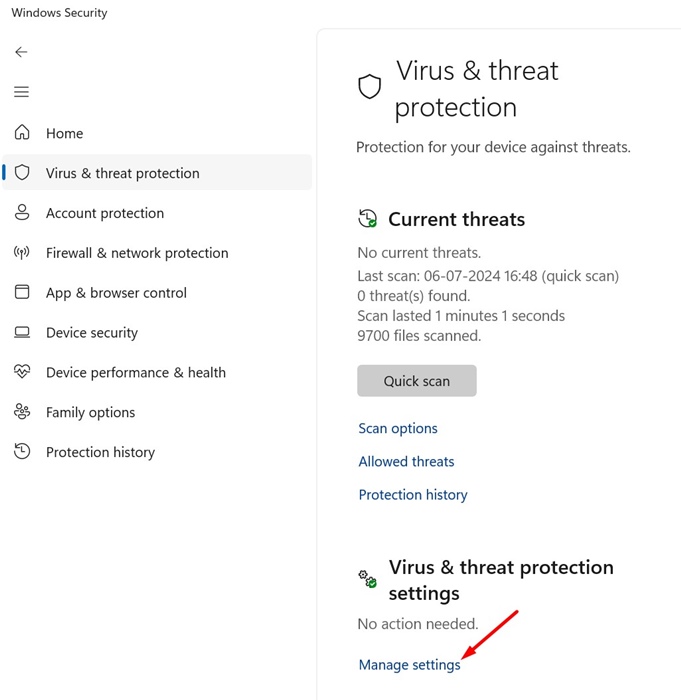Open Protection history link under Current threats
The height and width of the screenshot is (700, 681).
[x=413, y=494]
